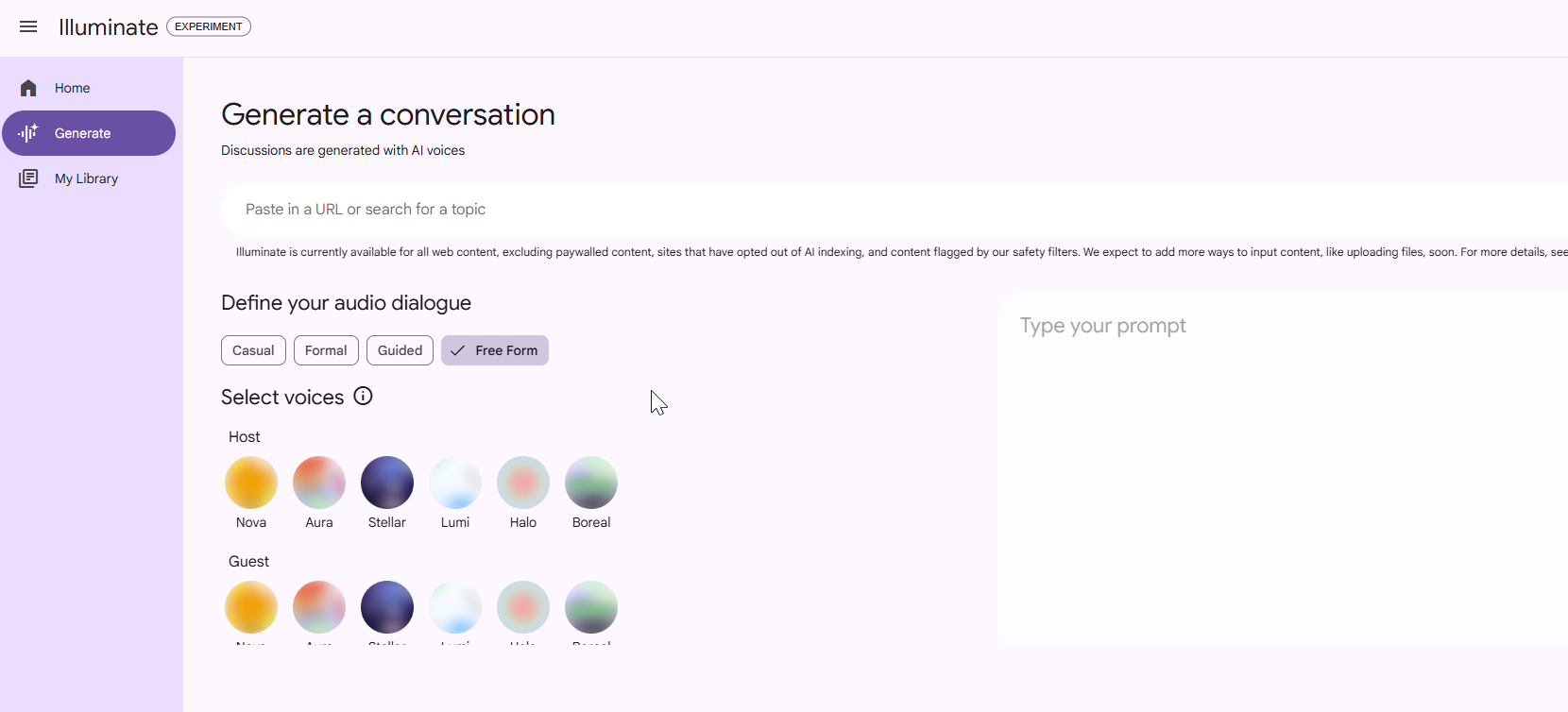Click the Generate a conversation heading
1568x712 pixels.
click(388, 114)
